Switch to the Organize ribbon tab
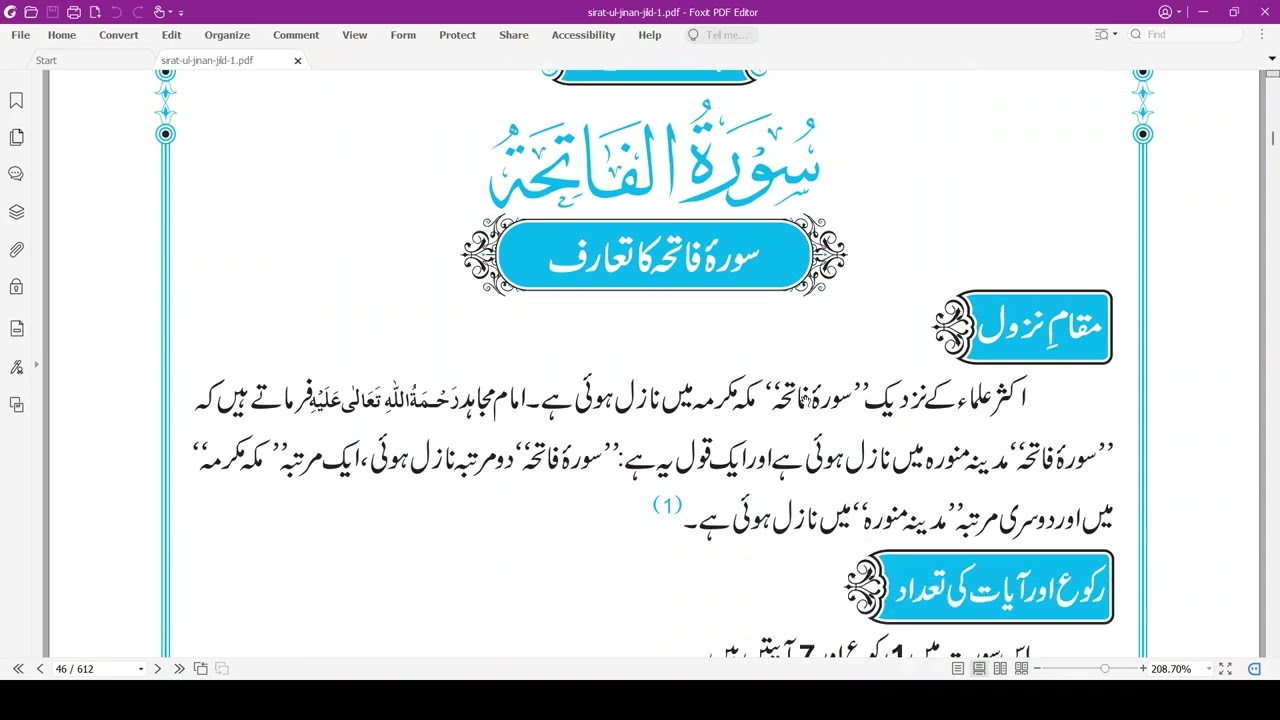 click(x=227, y=35)
